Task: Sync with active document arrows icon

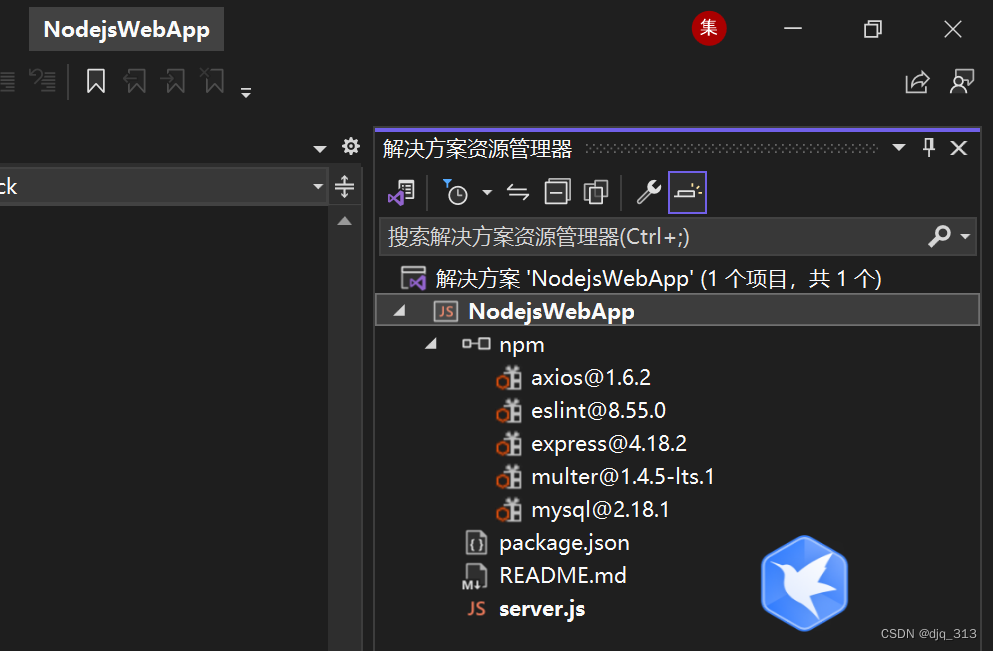Action: 518,192
